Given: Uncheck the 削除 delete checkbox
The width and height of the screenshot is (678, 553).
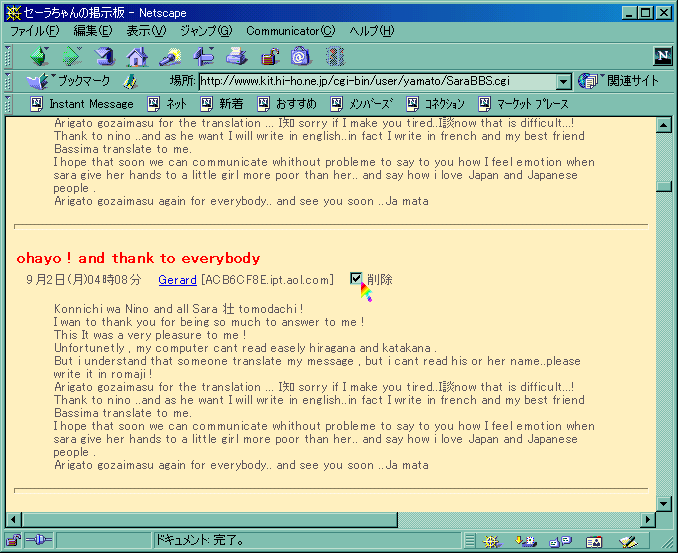Looking at the screenshot, I should [356, 279].
